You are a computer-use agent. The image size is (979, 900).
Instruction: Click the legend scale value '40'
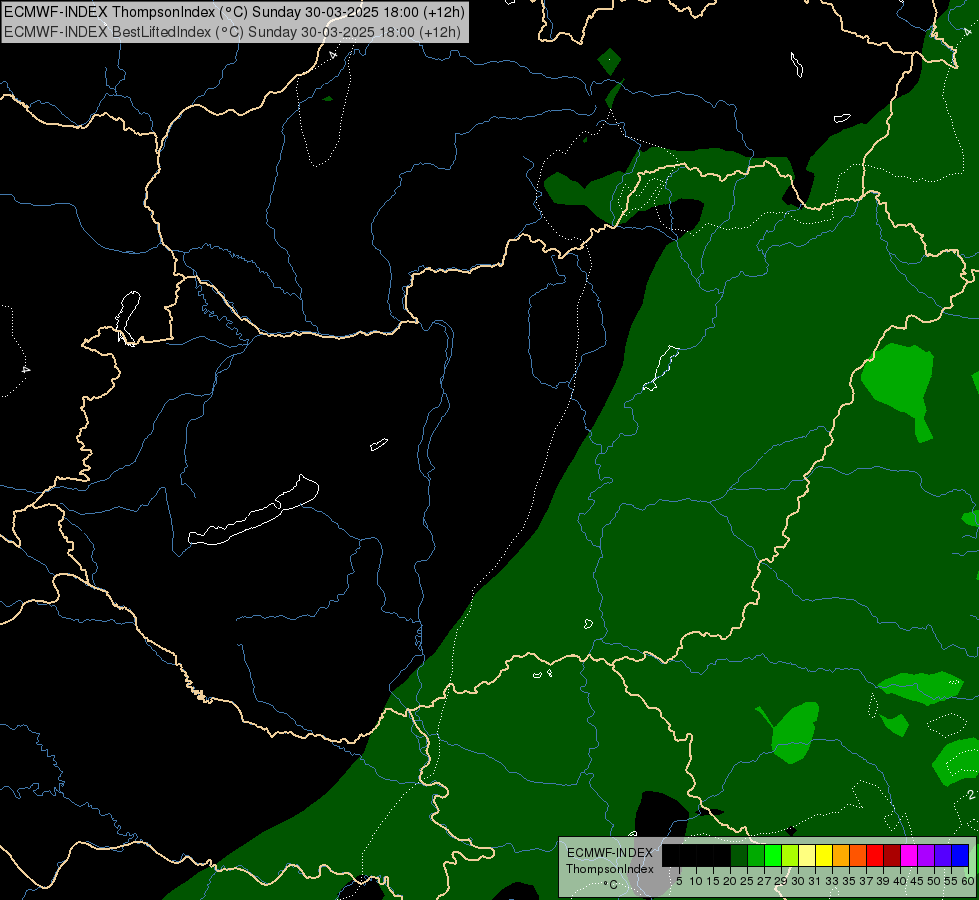(900, 881)
